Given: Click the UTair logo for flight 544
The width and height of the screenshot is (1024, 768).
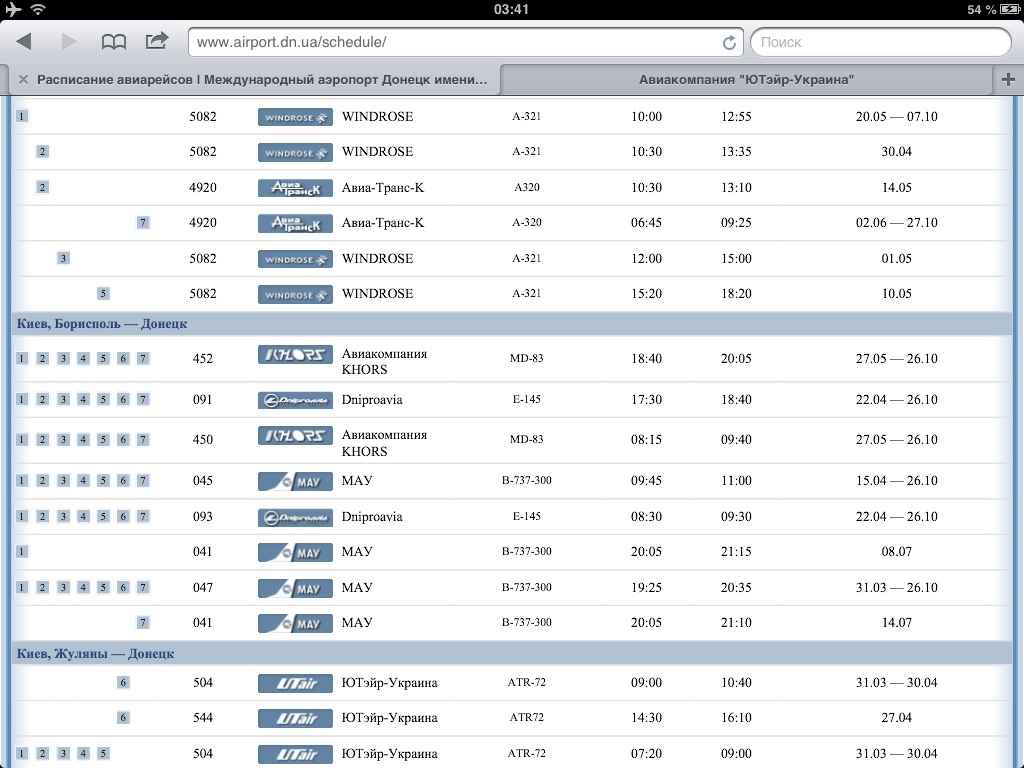Looking at the screenshot, I should pyautogui.click(x=295, y=718).
